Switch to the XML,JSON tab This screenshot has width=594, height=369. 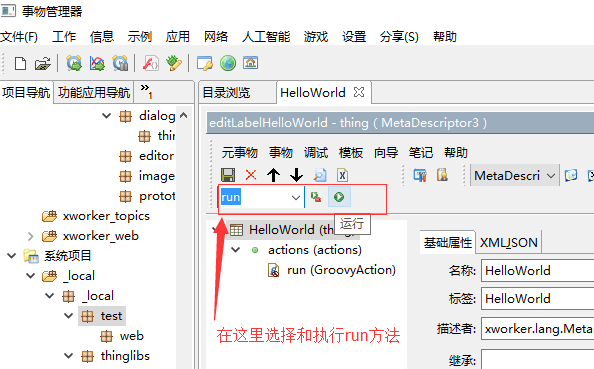point(508,242)
